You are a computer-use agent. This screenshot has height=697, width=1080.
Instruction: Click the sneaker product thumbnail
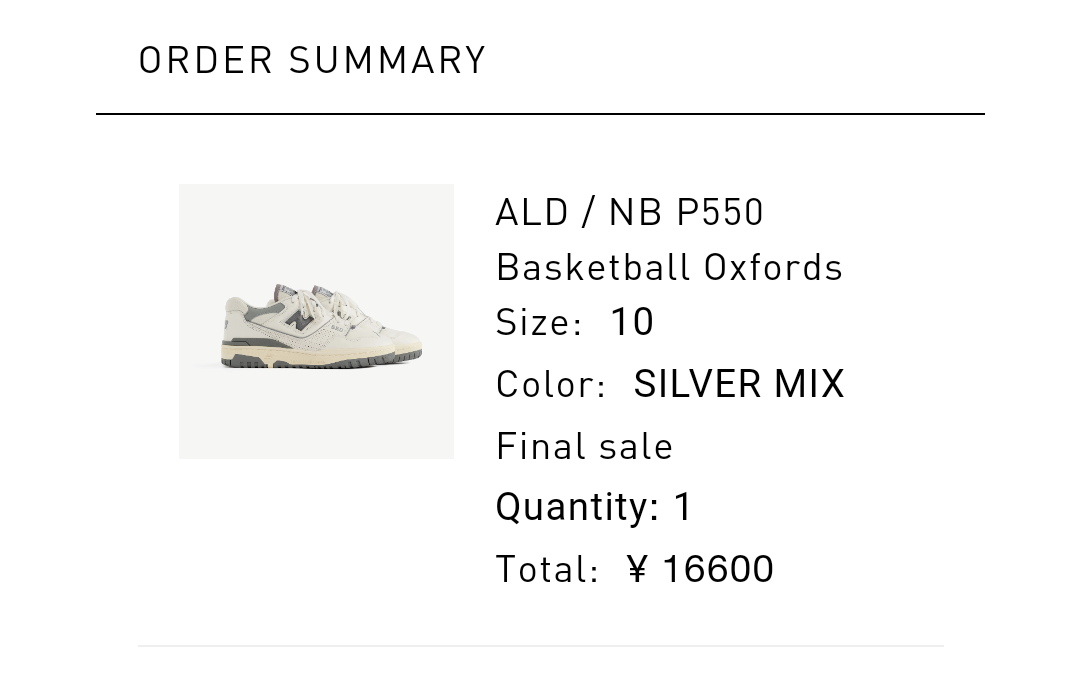coord(316,321)
